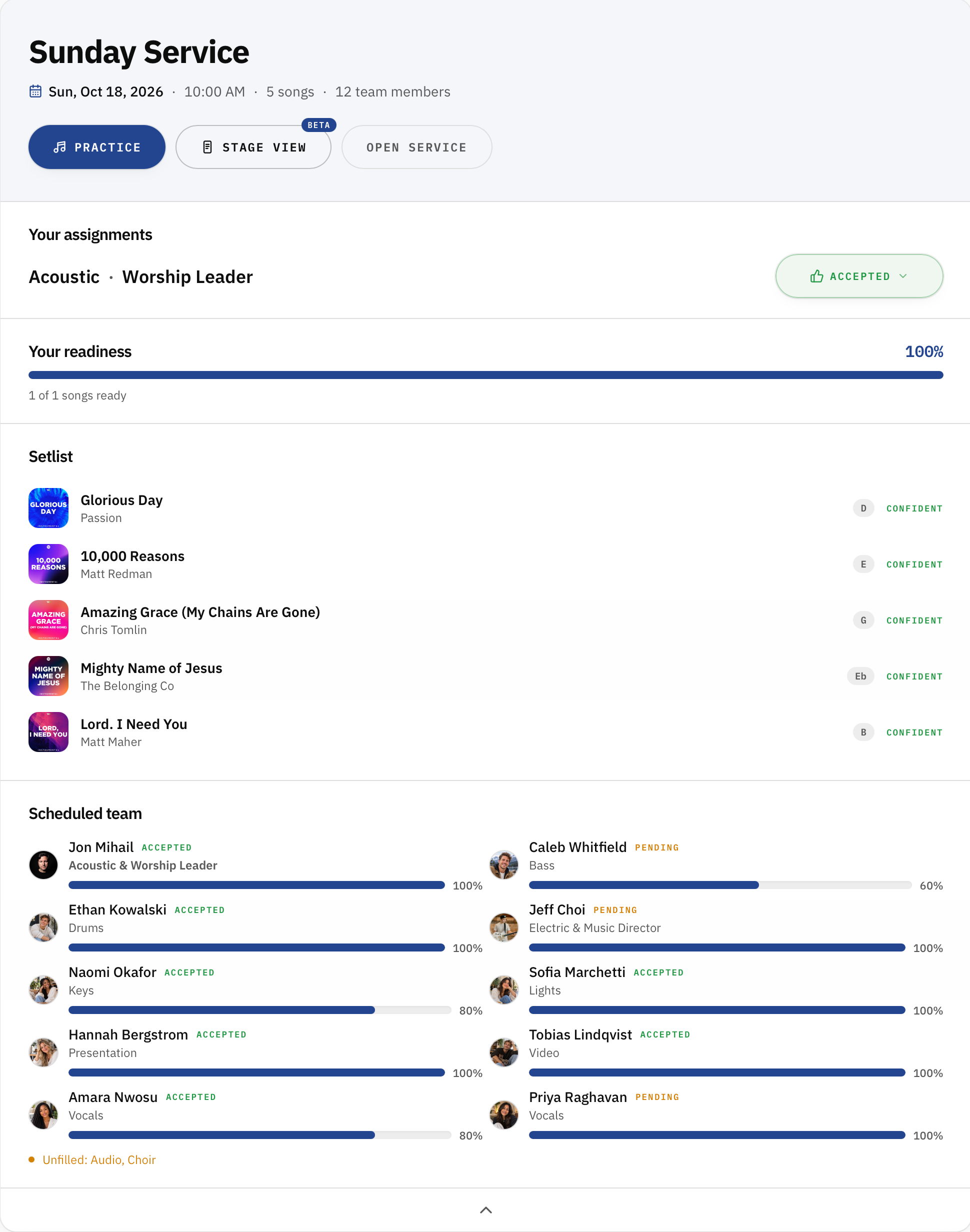
Task: Click the Pending label next to Jeff Choi
Action: 615,910
